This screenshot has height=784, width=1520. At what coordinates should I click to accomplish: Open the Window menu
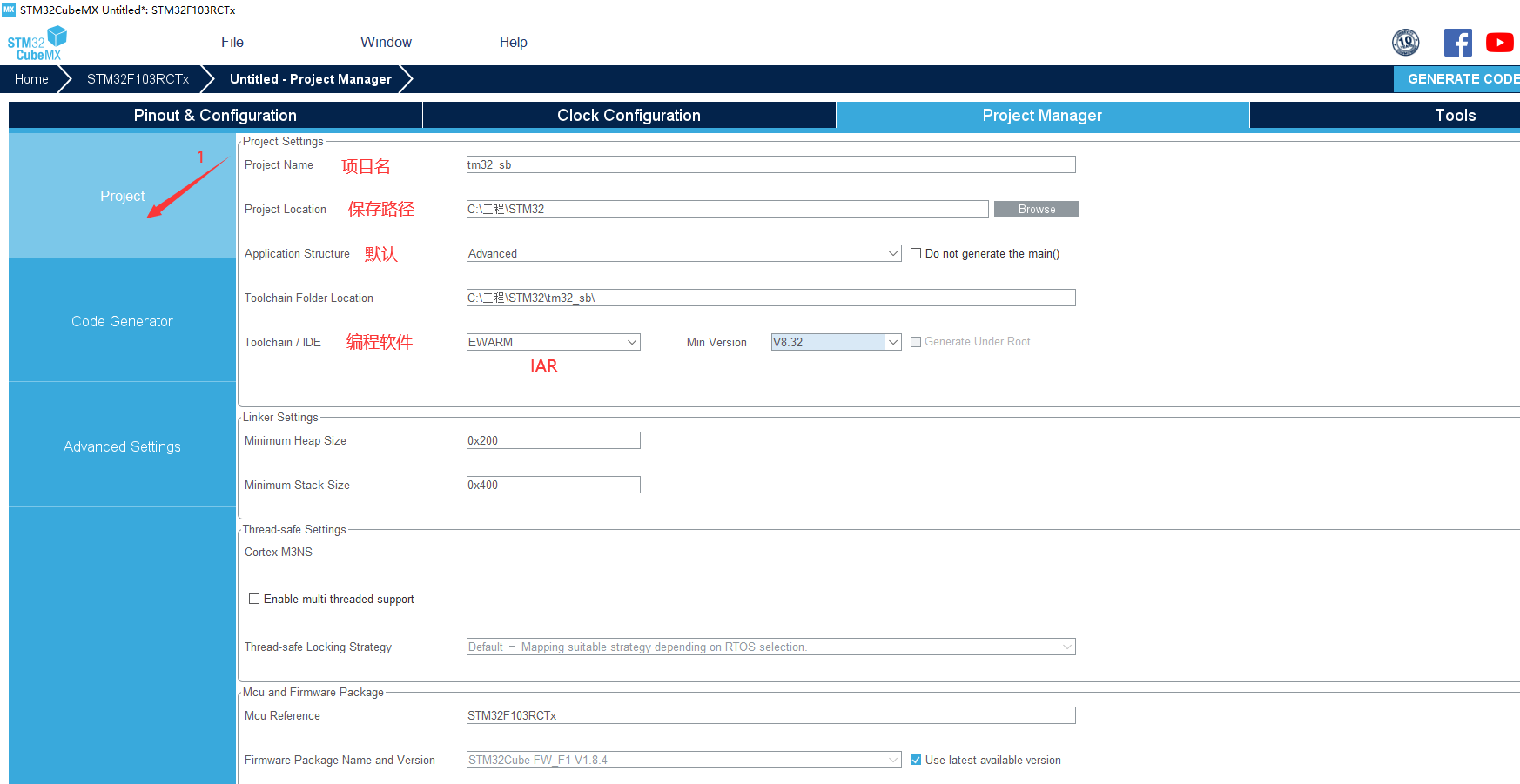click(x=386, y=42)
